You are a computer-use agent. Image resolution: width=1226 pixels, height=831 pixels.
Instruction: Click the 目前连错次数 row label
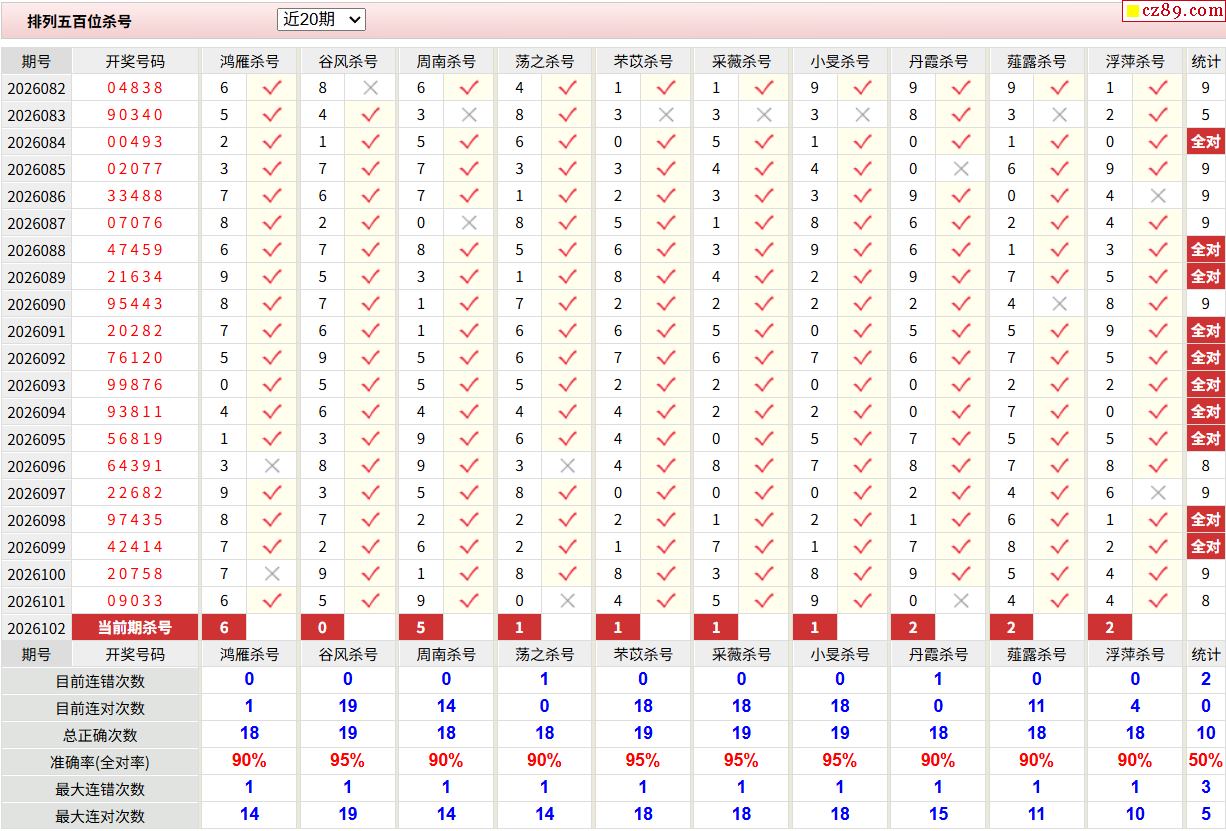coord(100,681)
